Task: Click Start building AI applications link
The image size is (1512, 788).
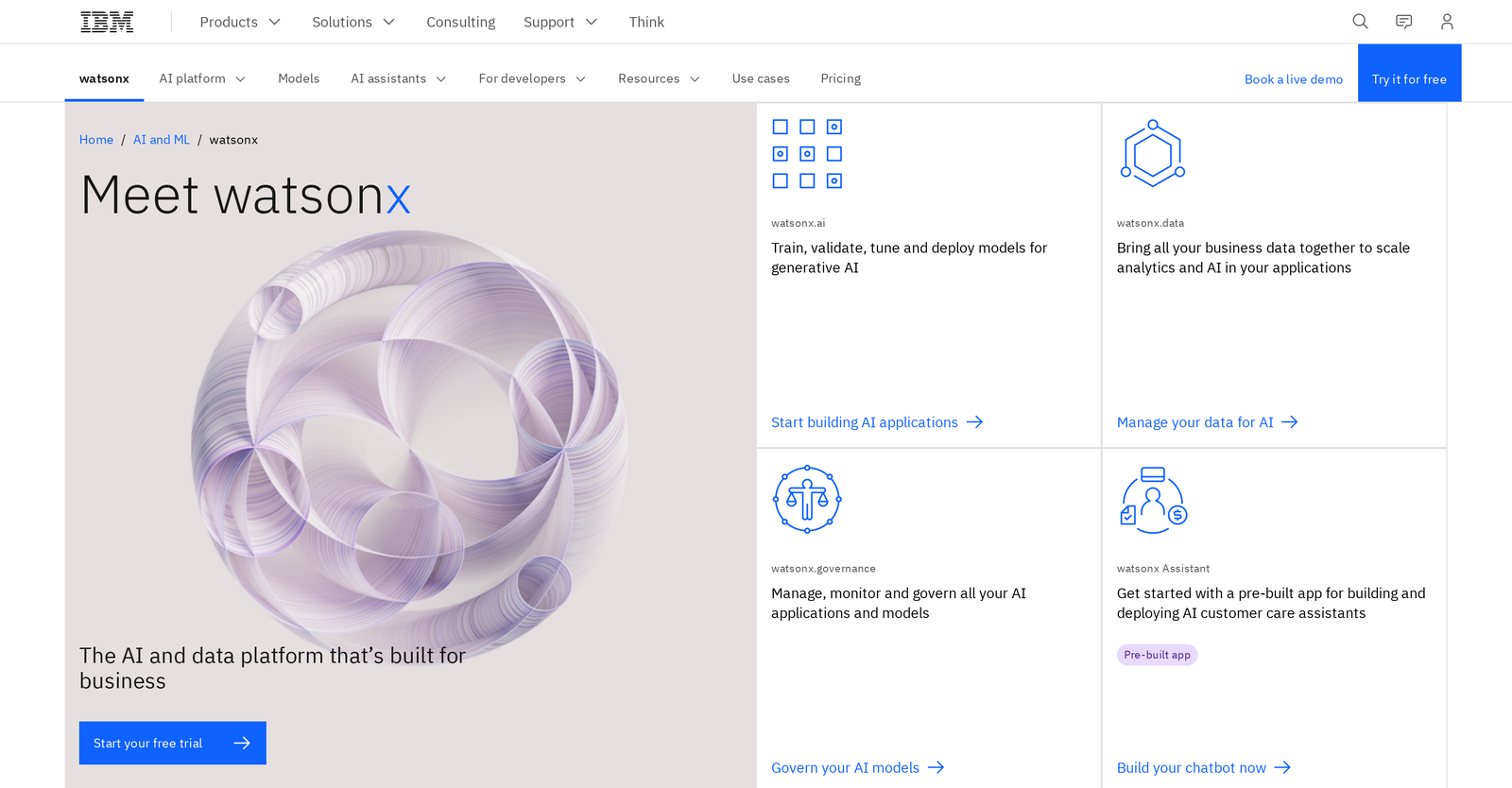Action: coord(877,422)
